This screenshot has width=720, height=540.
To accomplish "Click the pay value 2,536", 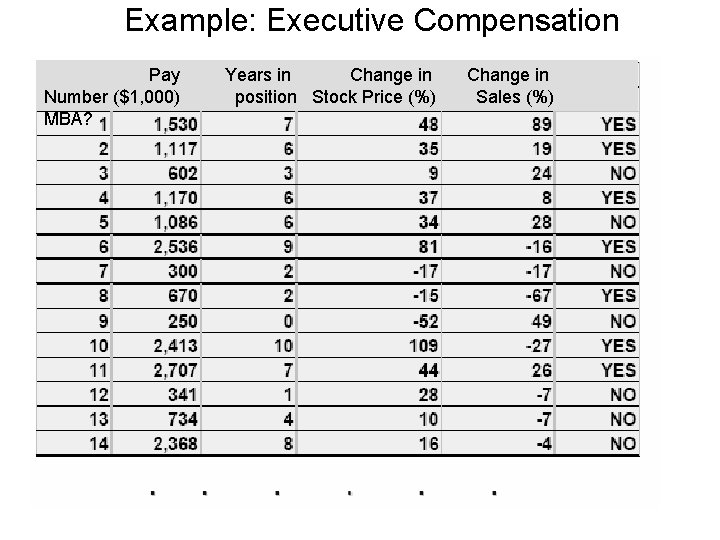I will coord(176,247).
